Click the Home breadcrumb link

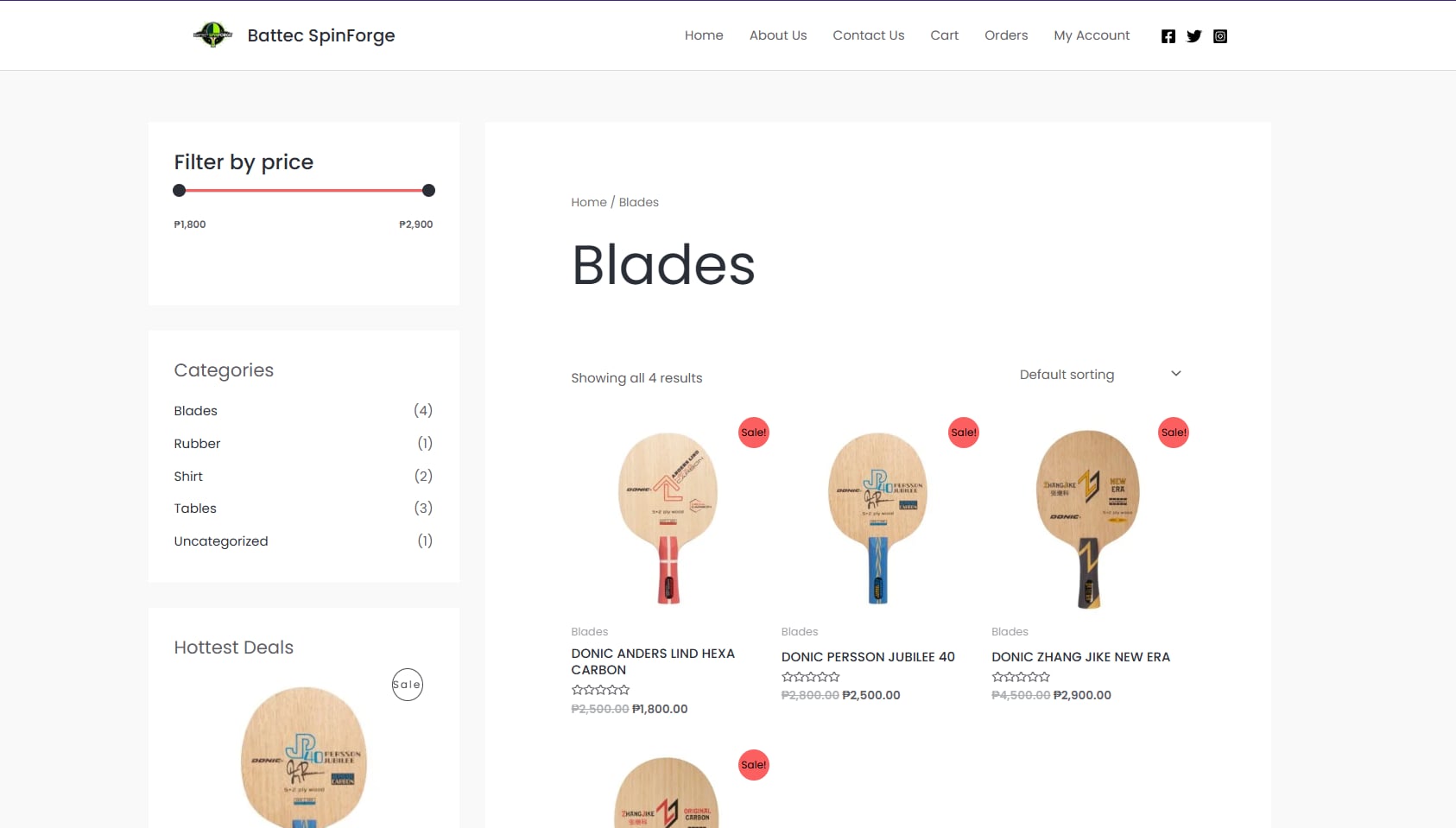point(588,202)
